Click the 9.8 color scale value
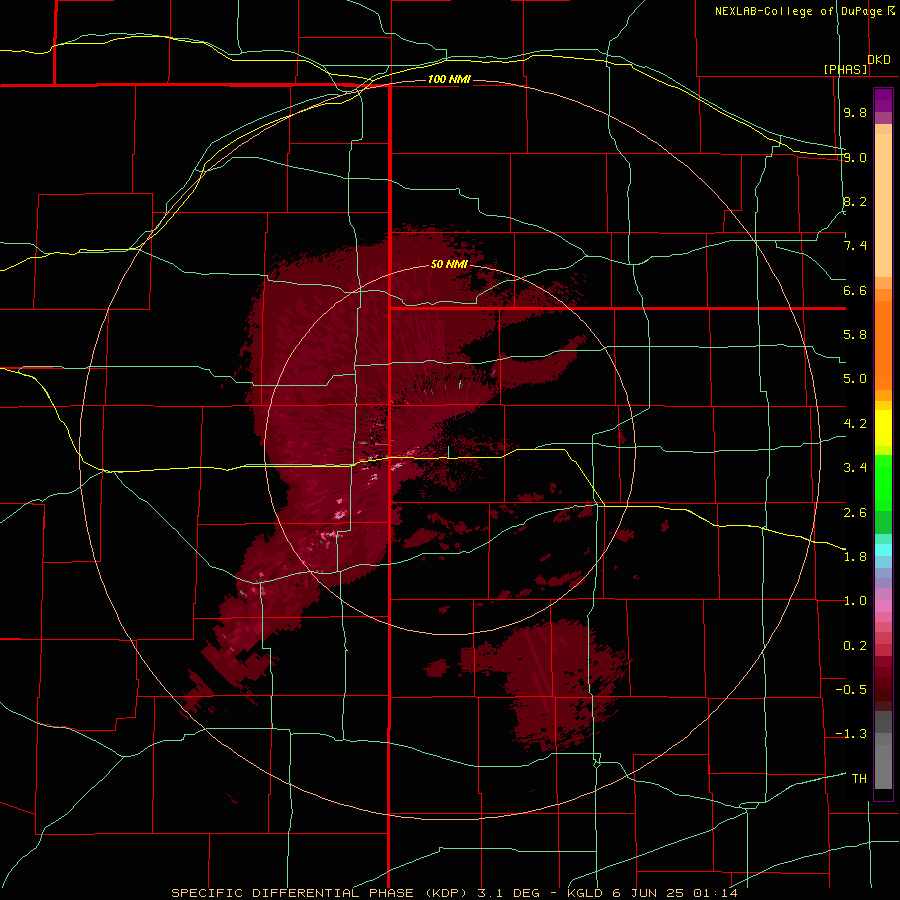This screenshot has height=900, width=900. point(855,112)
